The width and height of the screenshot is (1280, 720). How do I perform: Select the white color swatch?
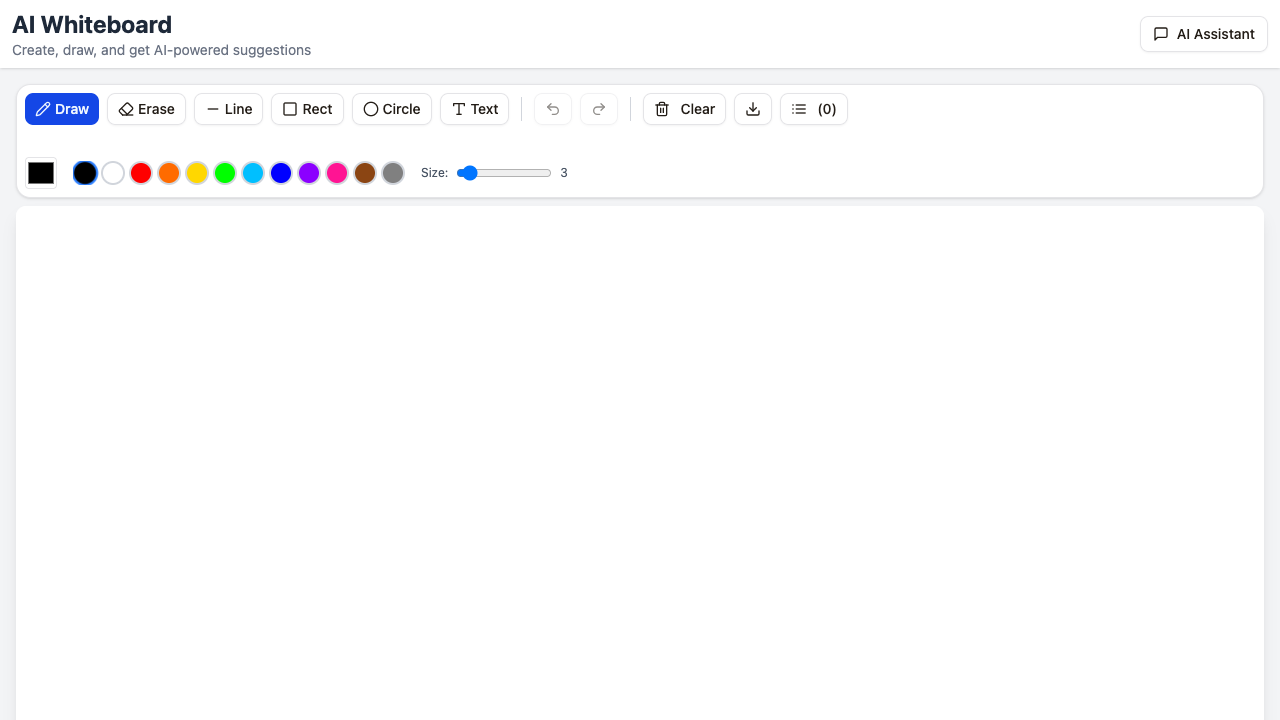113,173
